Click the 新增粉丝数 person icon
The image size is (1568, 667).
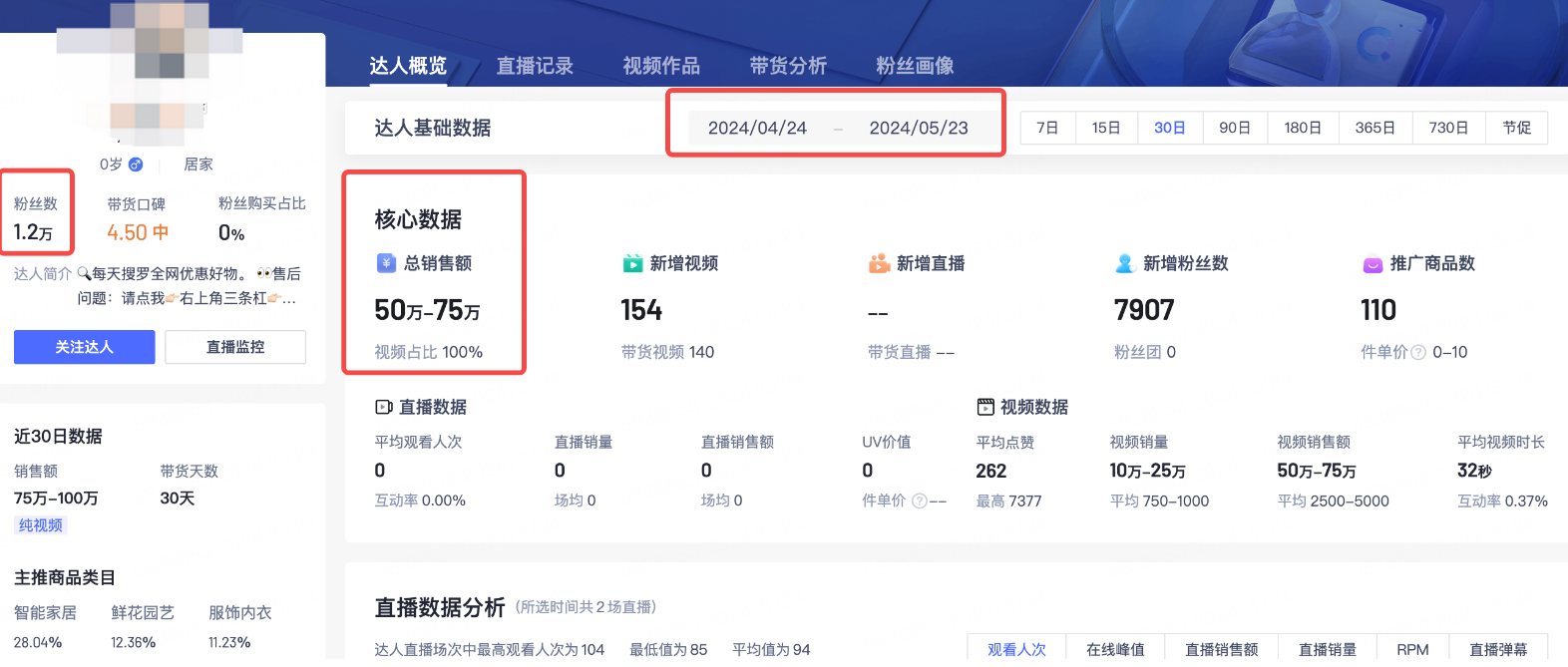[1125, 263]
